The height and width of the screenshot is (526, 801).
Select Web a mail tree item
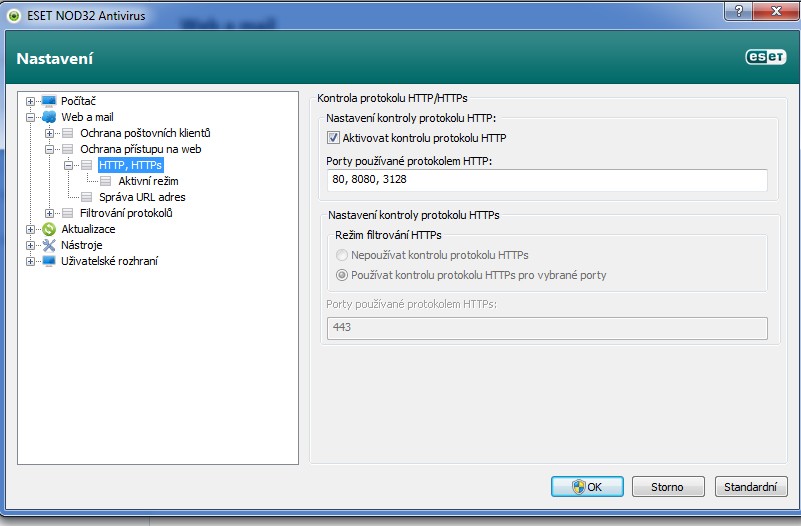pos(87,117)
